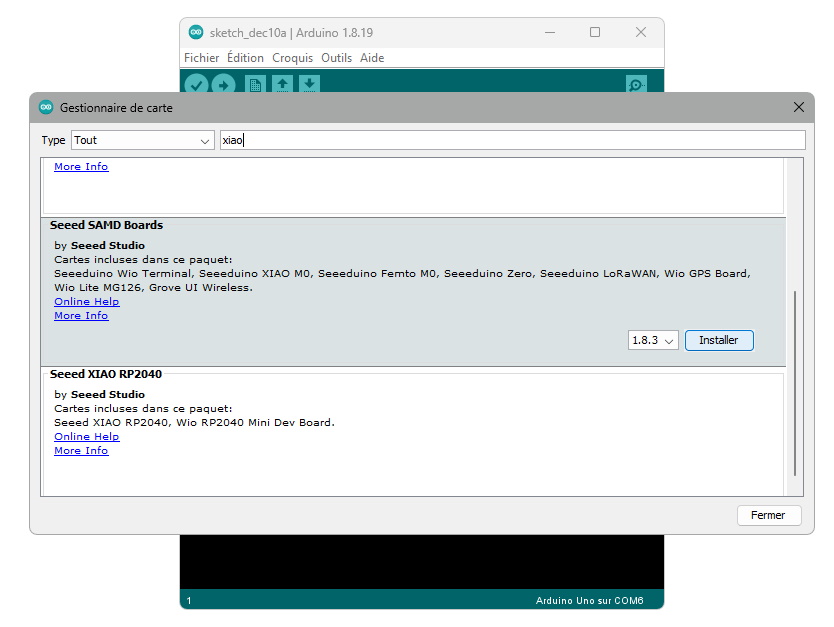
Task: Save the sketch with the down-arrow icon
Action: (x=310, y=84)
